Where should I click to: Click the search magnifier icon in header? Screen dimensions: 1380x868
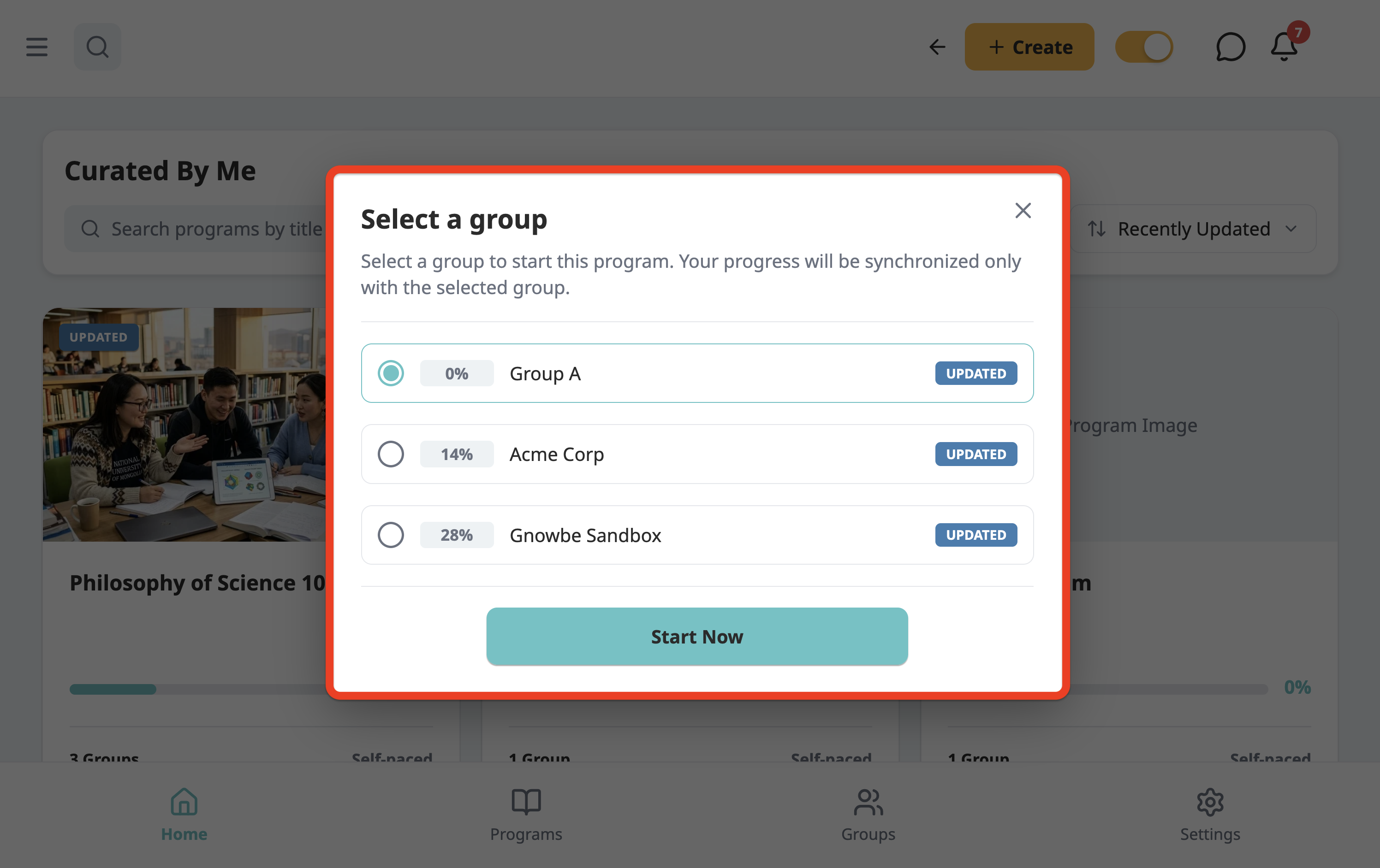pos(97,47)
